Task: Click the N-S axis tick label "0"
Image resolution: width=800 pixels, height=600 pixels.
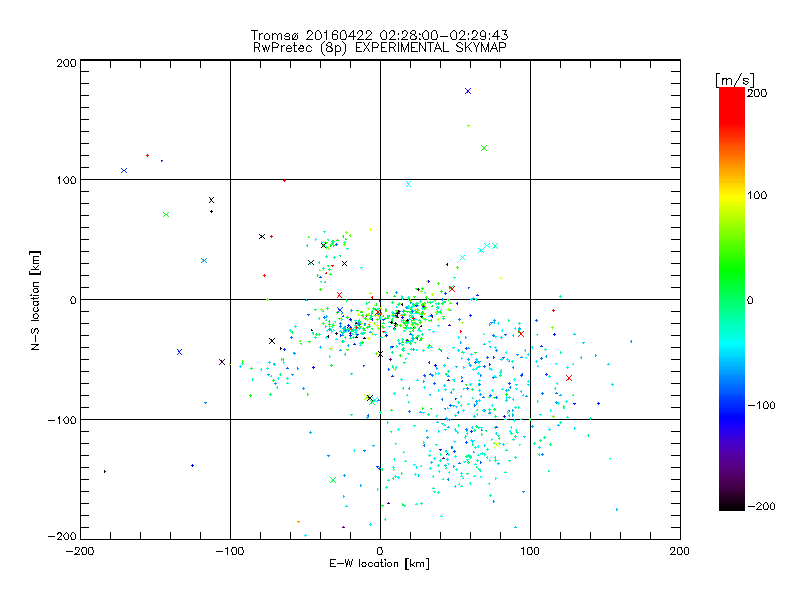Action: coord(72,300)
